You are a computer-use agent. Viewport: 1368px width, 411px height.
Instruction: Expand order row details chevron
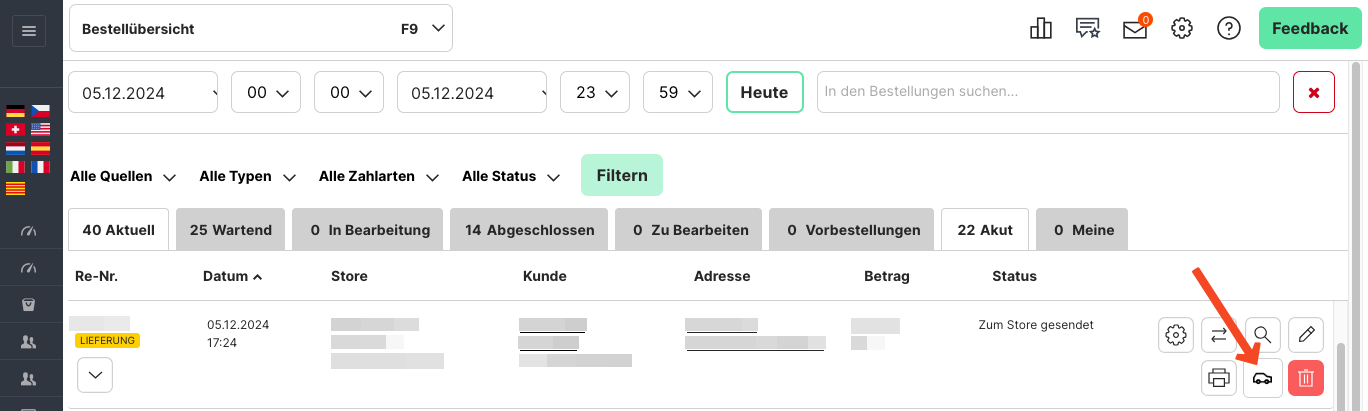[95, 374]
